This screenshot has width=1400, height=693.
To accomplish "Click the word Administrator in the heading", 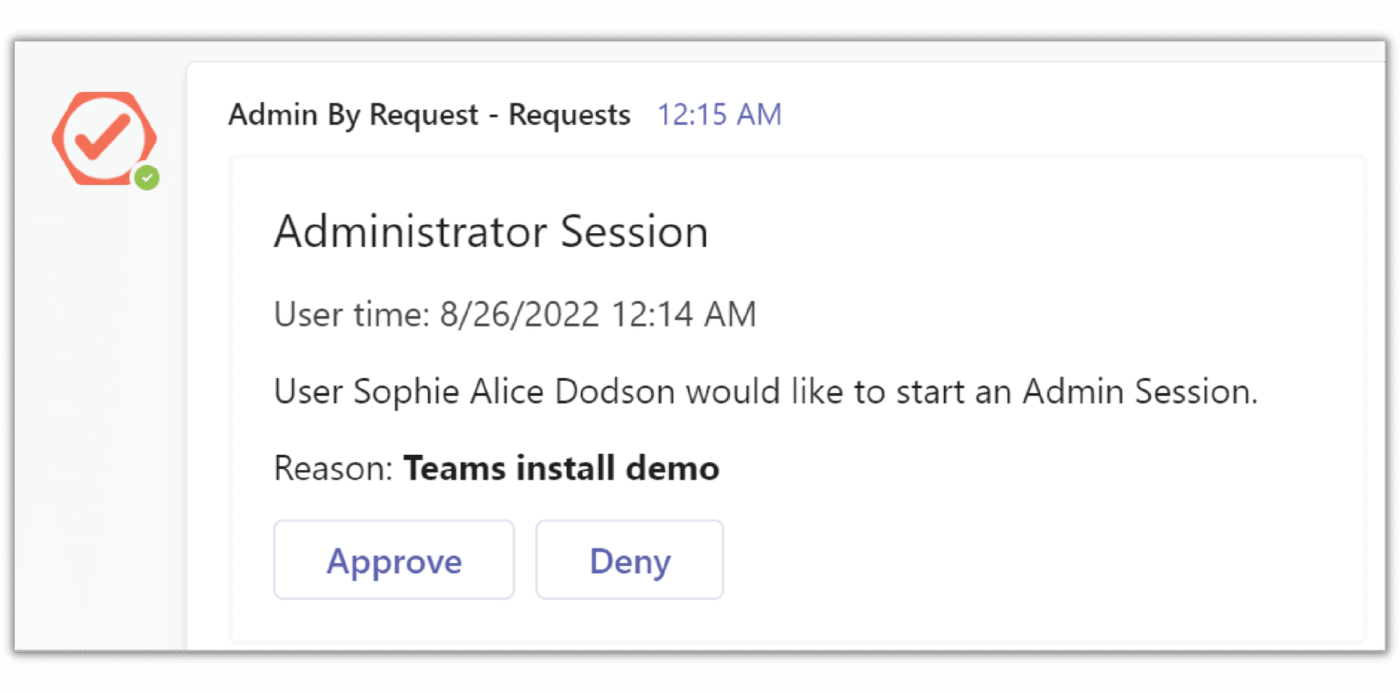I will pos(410,232).
